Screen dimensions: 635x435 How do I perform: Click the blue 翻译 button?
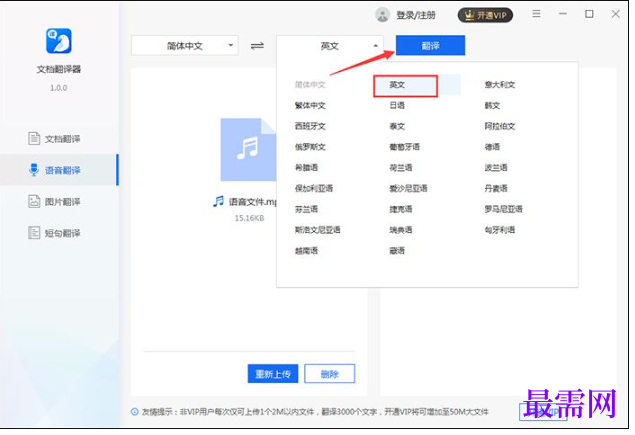click(430, 45)
